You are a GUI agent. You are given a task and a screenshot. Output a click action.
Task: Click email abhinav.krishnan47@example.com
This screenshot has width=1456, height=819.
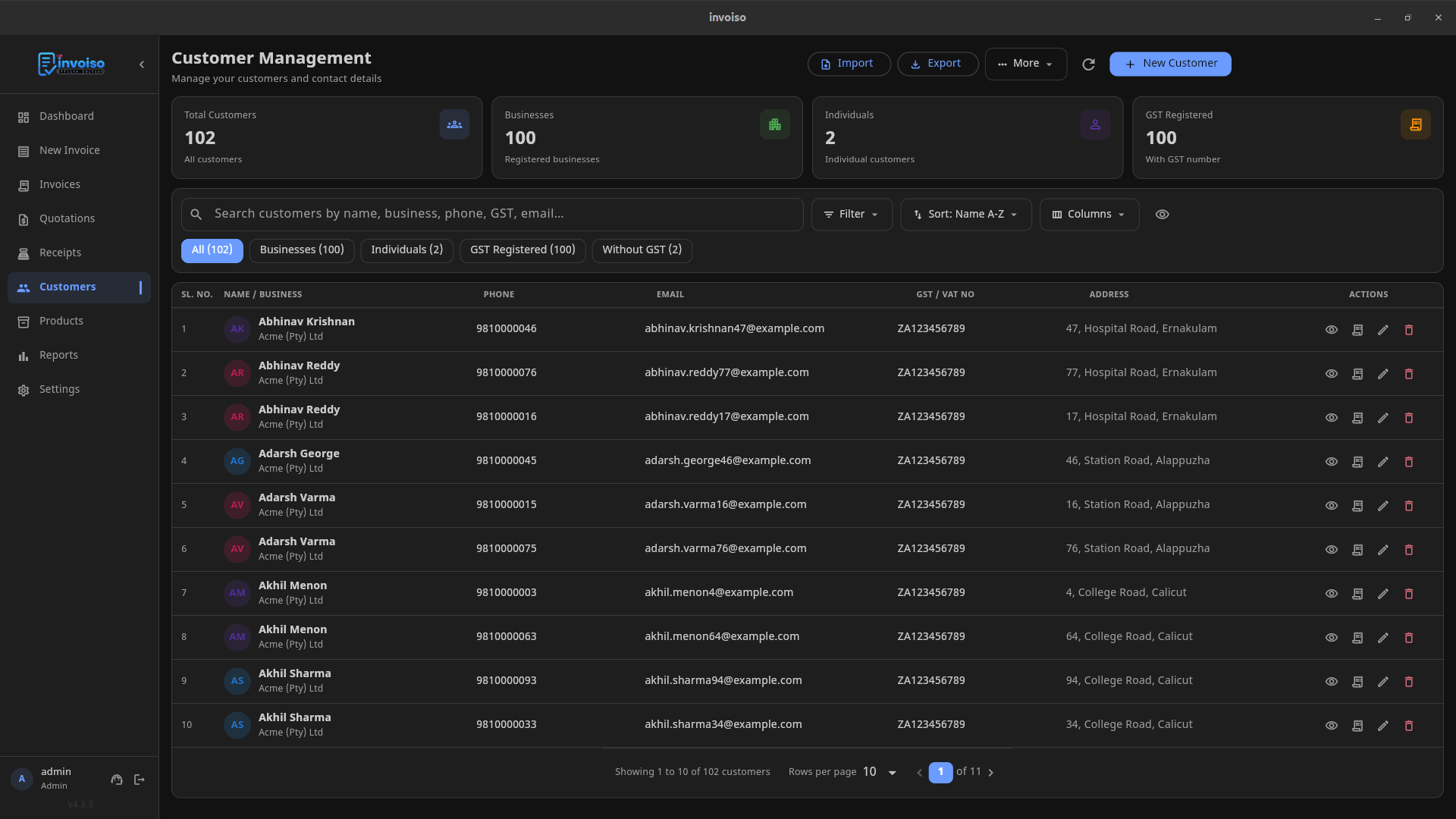[734, 329]
